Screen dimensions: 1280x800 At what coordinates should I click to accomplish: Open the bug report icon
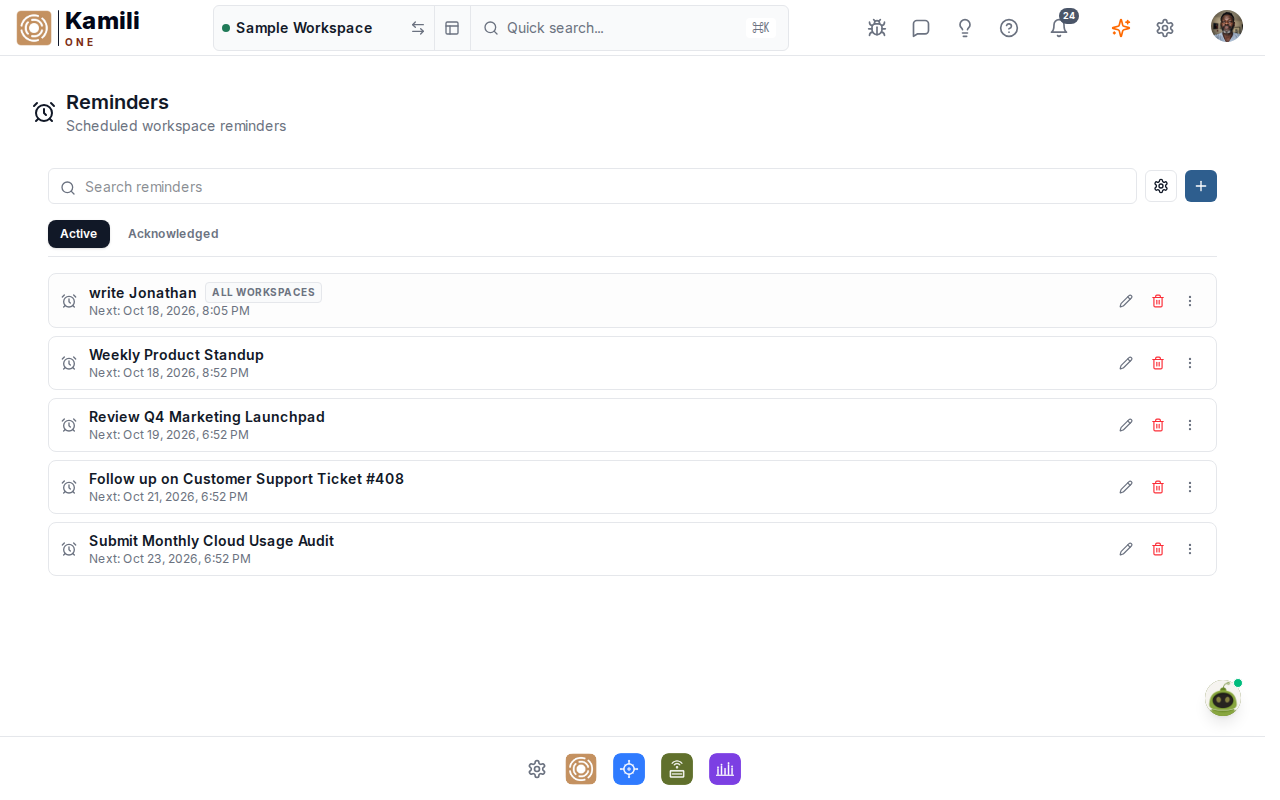(x=877, y=28)
